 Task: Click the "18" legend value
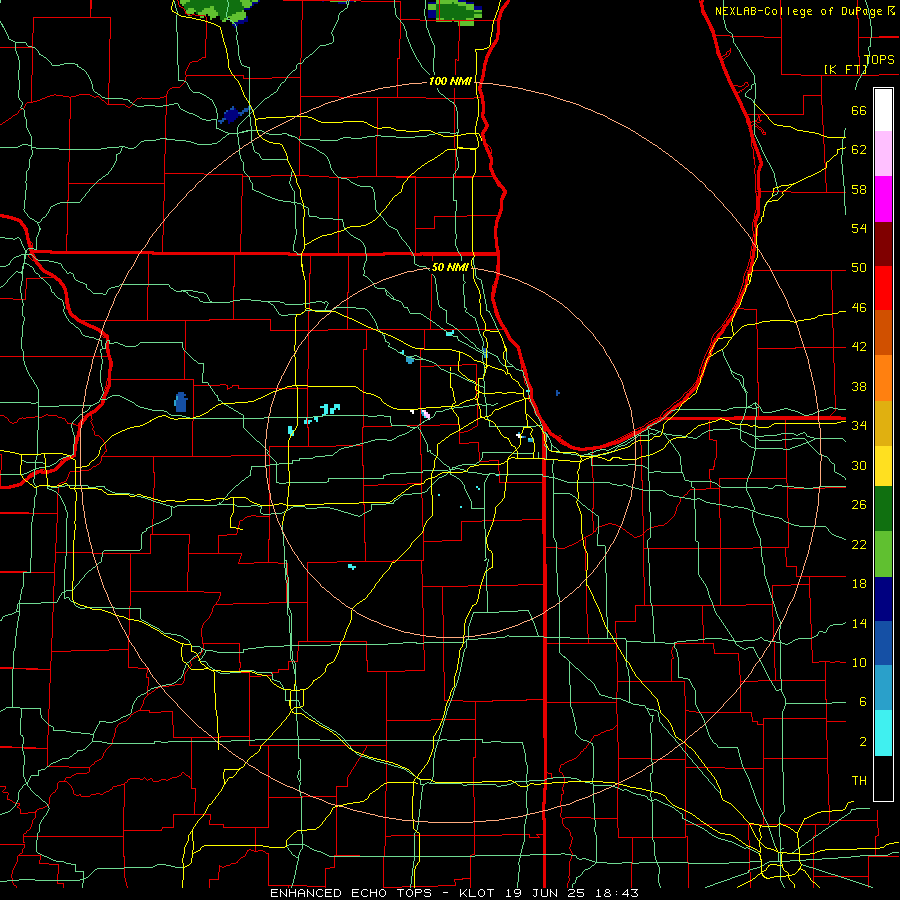[x=859, y=584]
